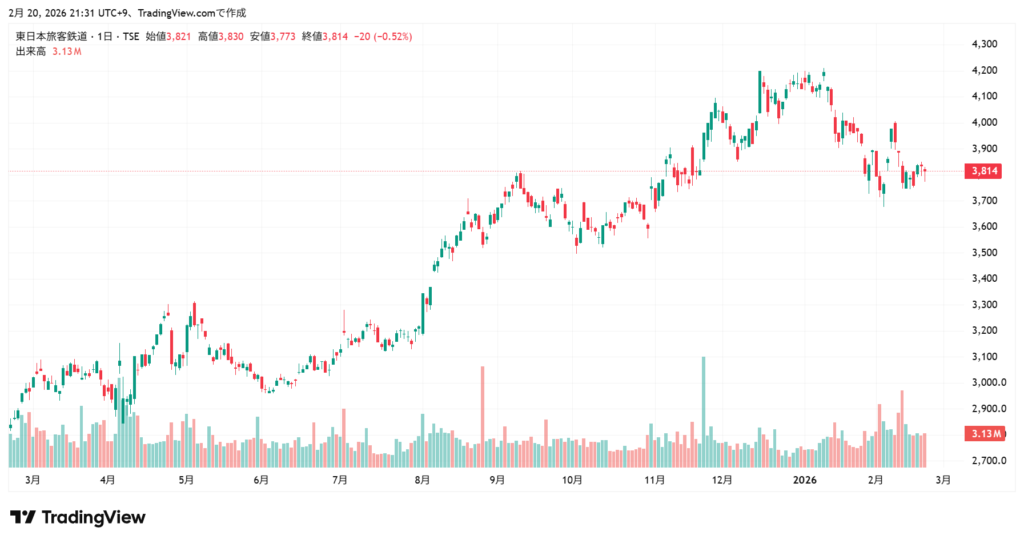This screenshot has width=1024, height=543.
Task: Click the red 3.13M volume tag on axis
Action: [986, 433]
